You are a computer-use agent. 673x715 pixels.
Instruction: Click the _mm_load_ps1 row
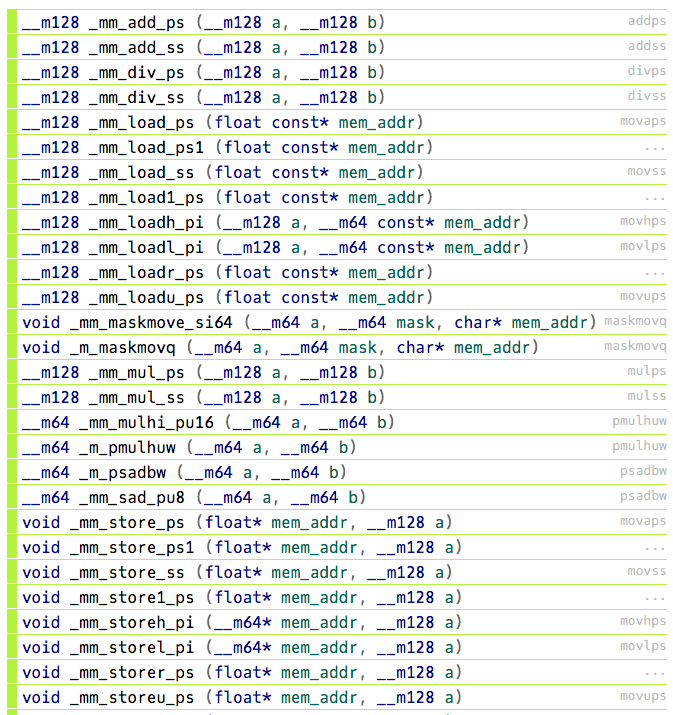pos(337,147)
